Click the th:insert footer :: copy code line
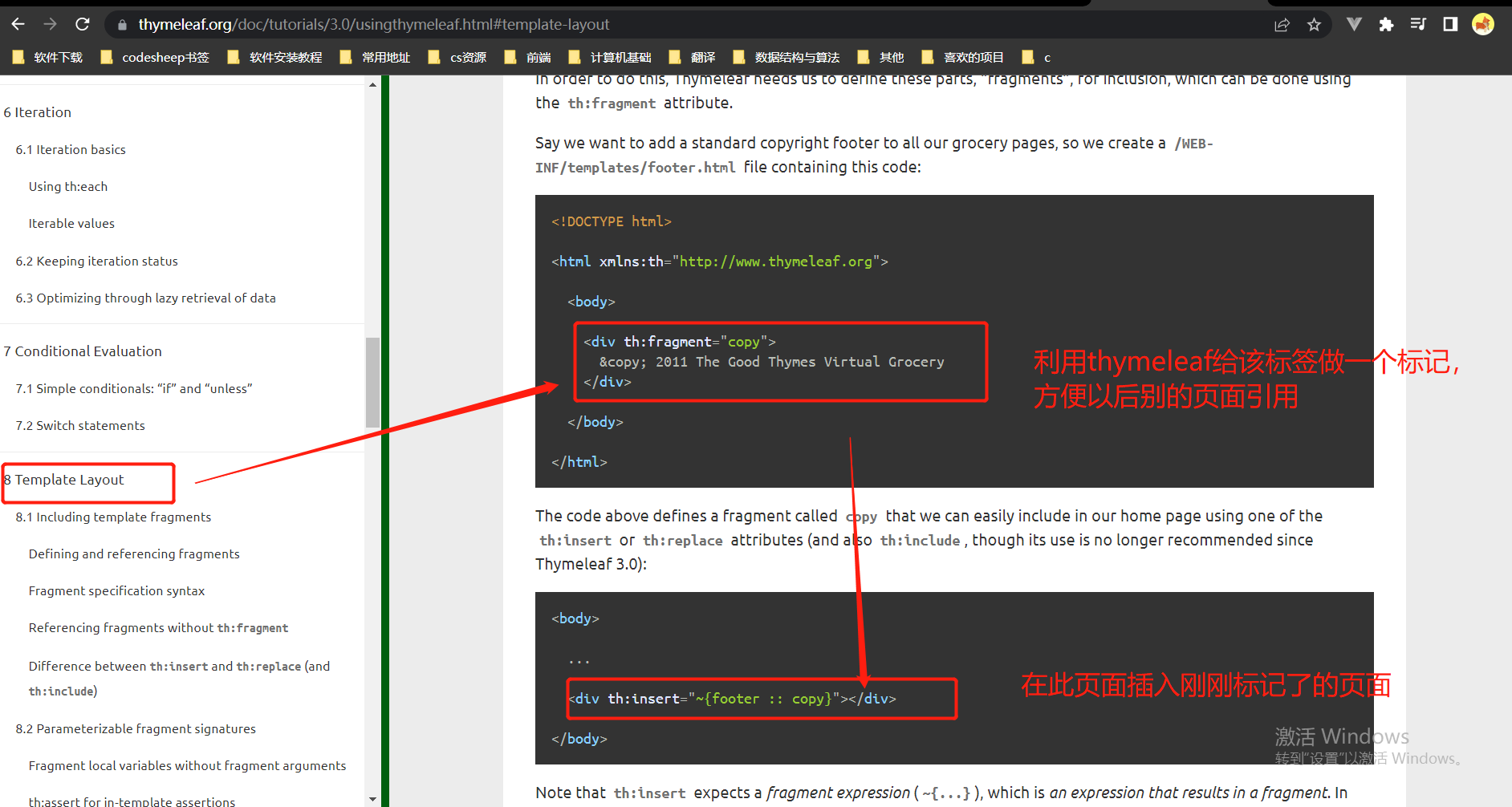 (x=732, y=699)
